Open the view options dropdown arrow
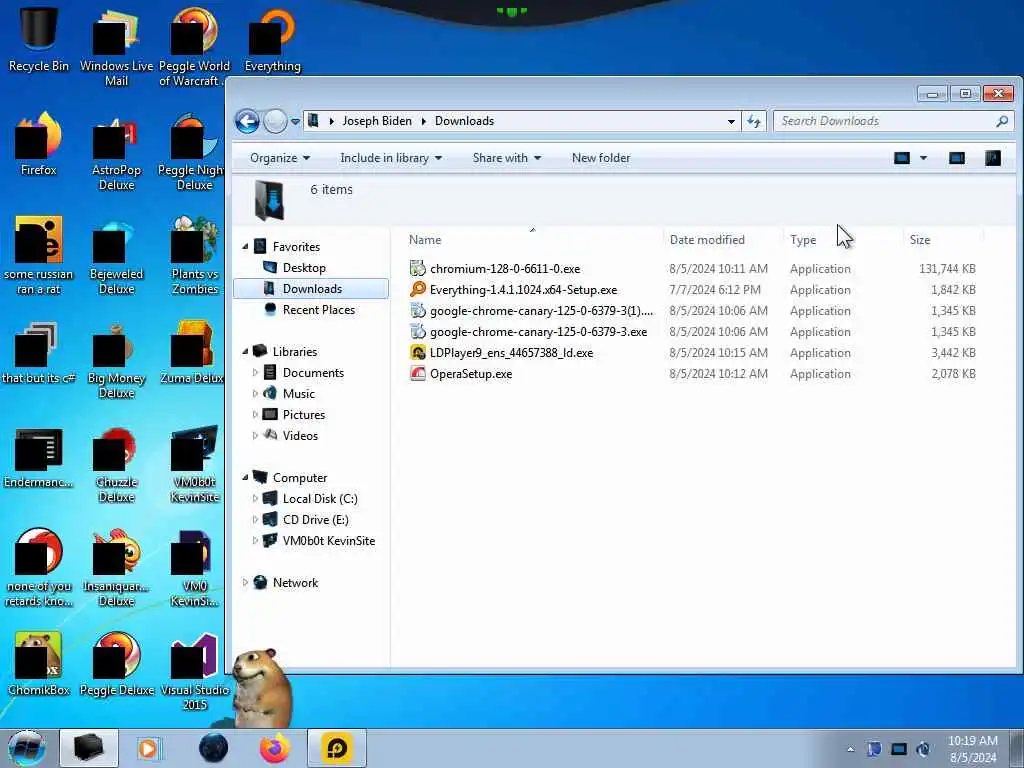The height and width of the screenshot is (768, 1024). [x=923, y=158]
